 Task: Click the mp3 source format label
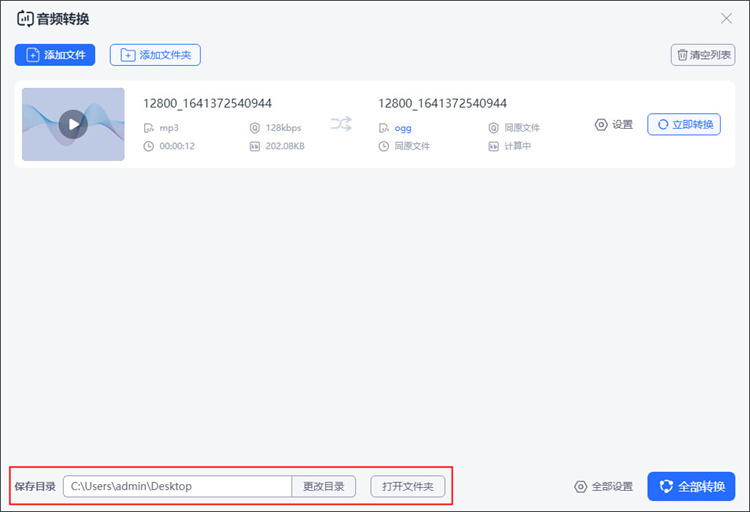(169, 128)
